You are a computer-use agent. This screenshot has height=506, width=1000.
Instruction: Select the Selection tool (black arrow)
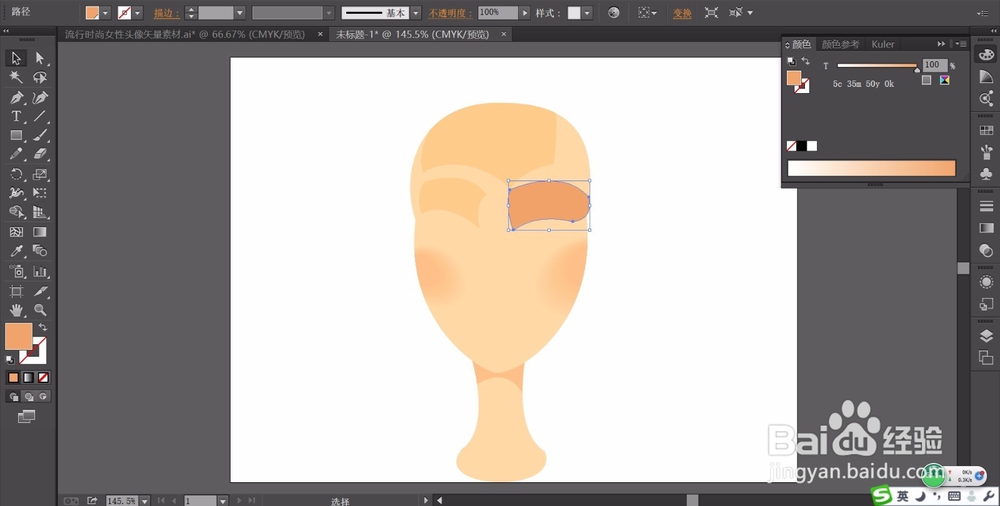pyautogui.click(x=16, y=58)
